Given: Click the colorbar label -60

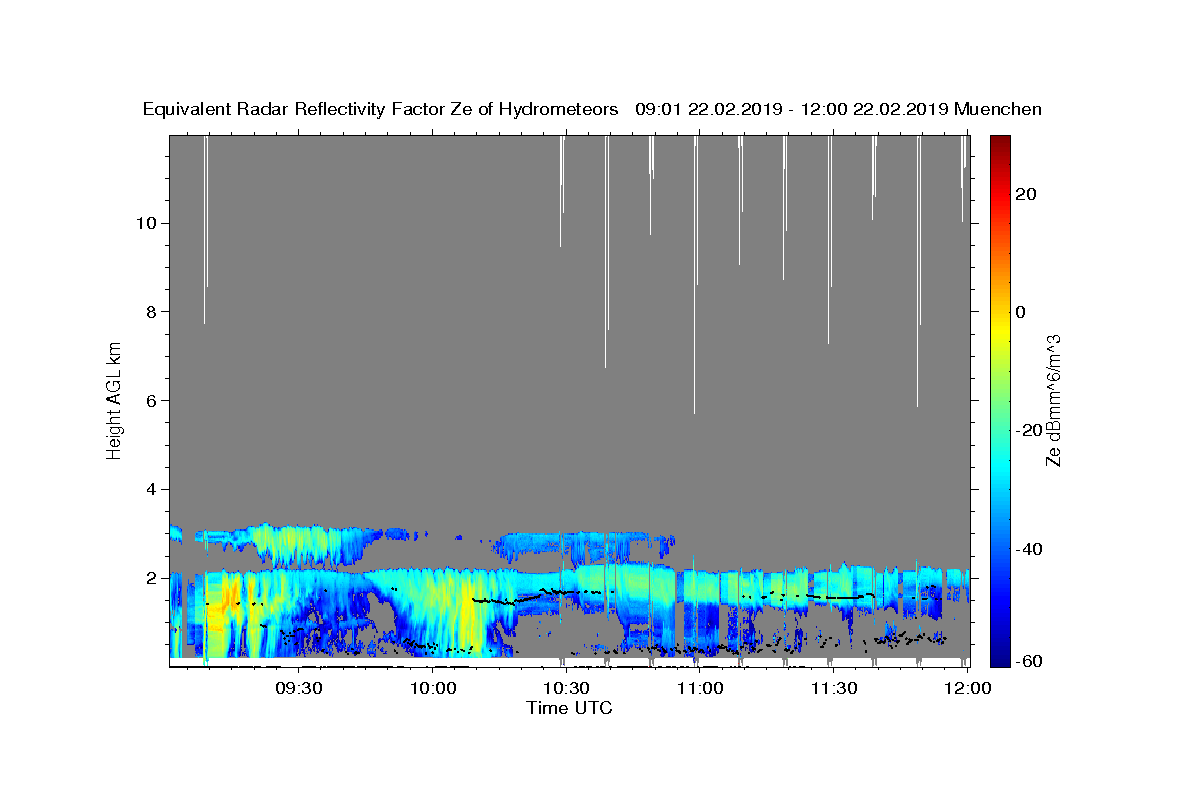Looking at the screenshot, I should tap(1029, 661).
